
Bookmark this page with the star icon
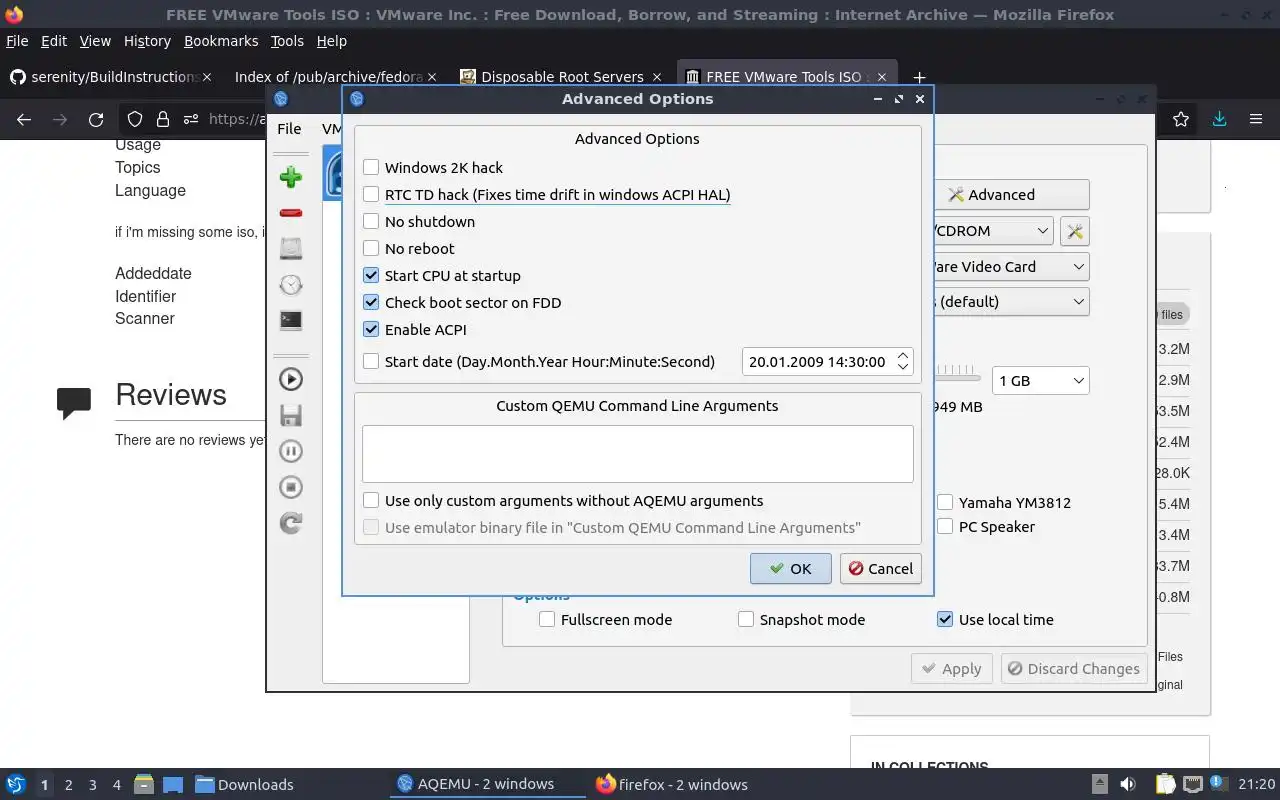tap(1181, 119)
